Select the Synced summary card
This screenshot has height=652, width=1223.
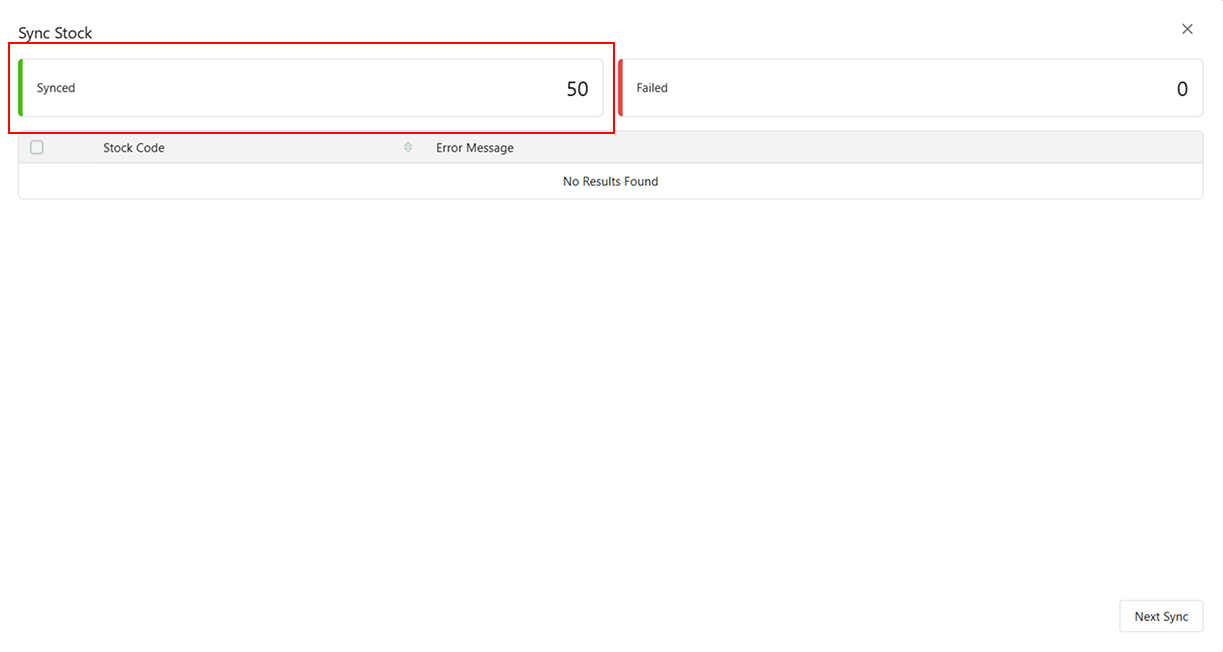pyautogui.click(x=311, y=88)
